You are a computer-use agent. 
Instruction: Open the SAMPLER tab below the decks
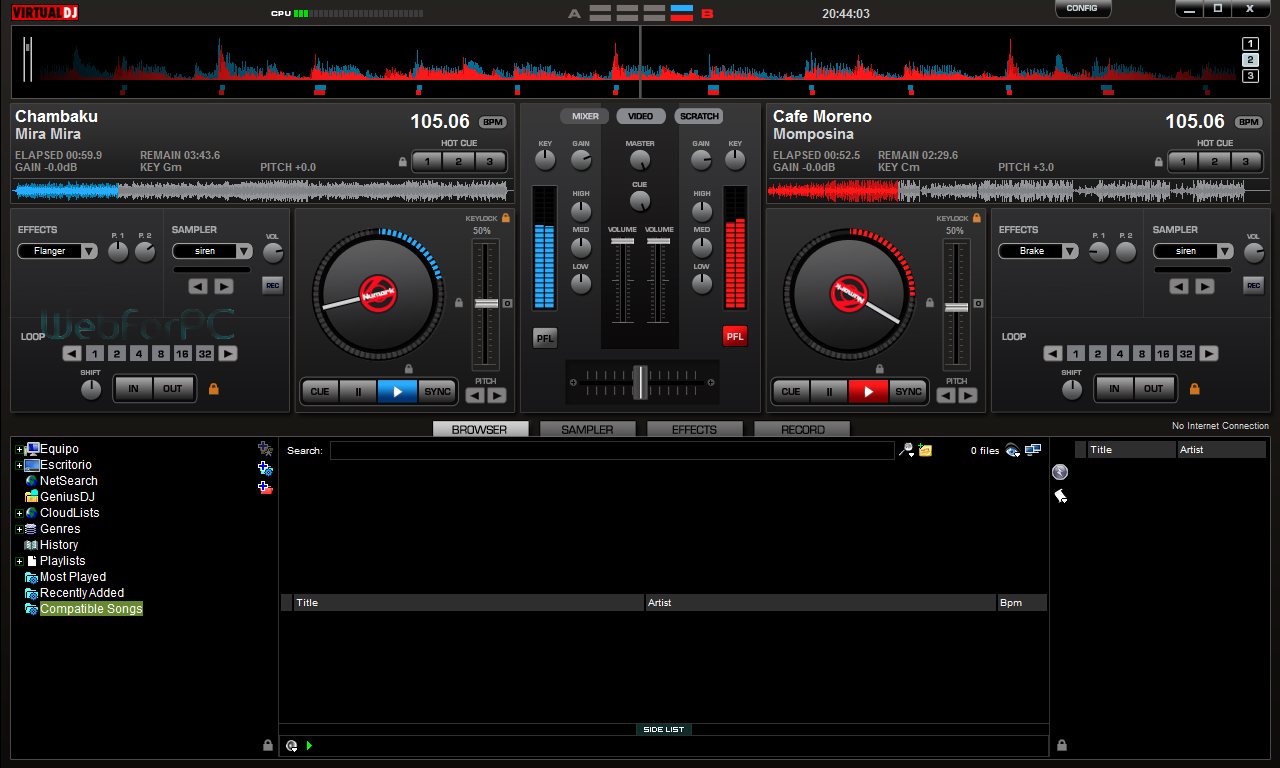587,430
